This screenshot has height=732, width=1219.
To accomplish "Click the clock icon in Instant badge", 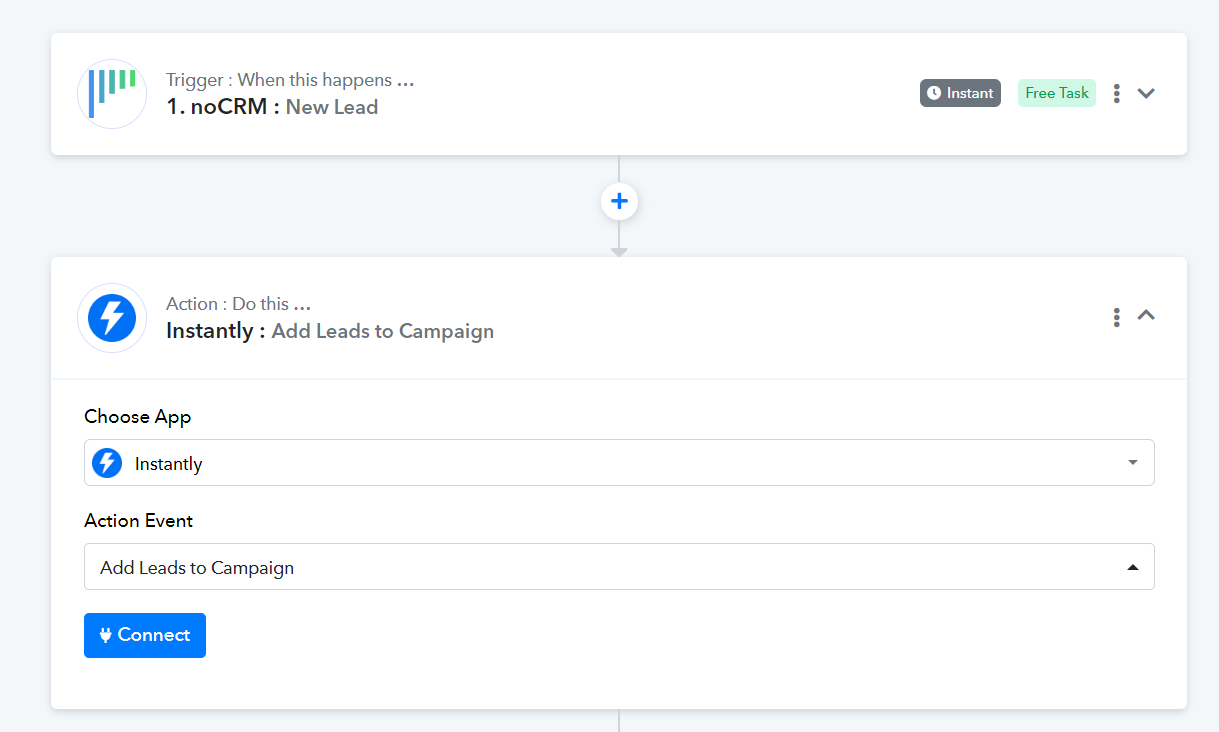I will [x=934, y=93].
